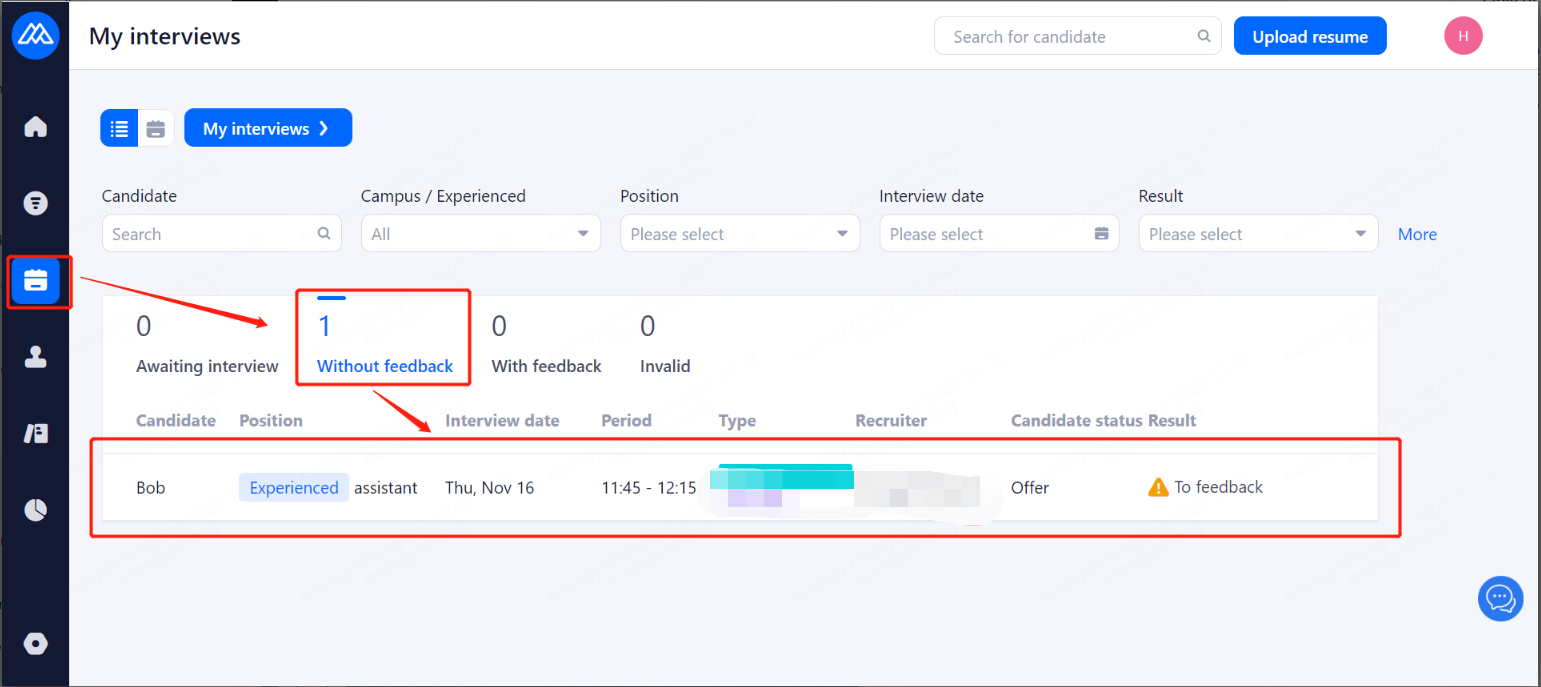
Task: Open the Interview date picker field
Action: point(998,234)
